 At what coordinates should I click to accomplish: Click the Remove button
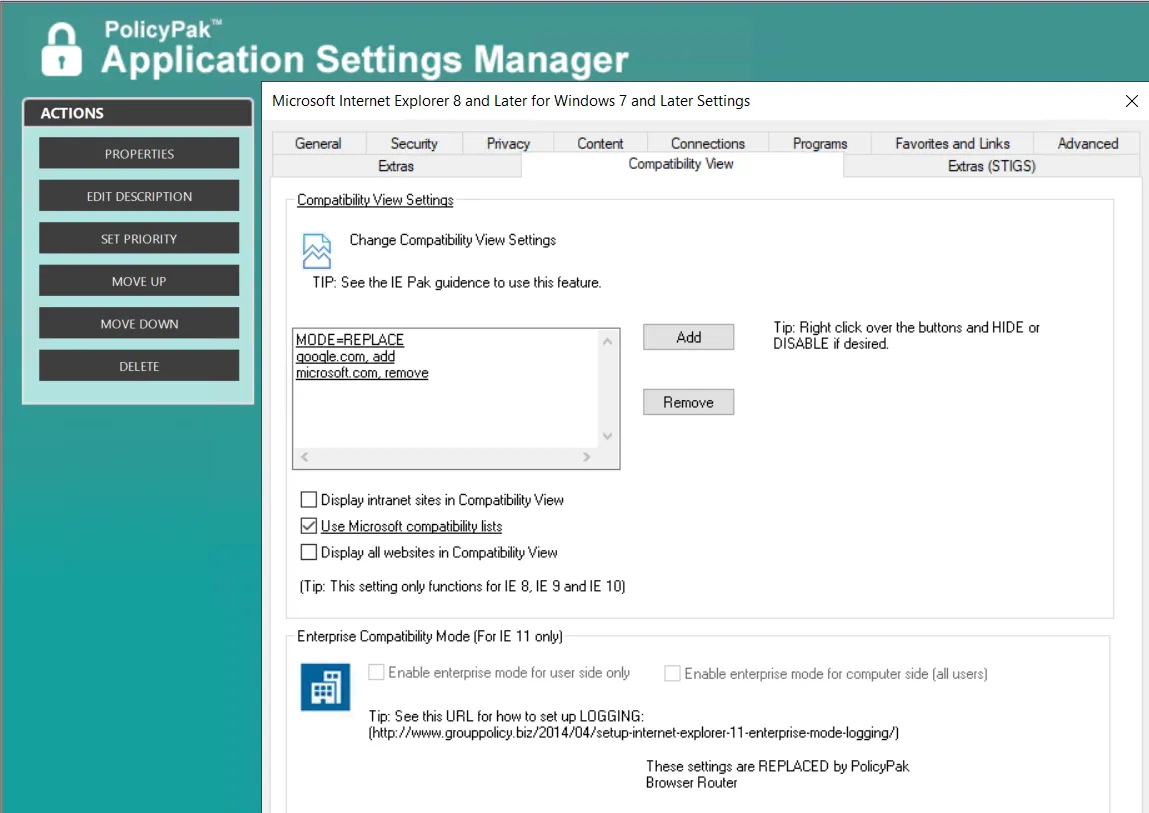pyautogui.click(x=688, y=402)
